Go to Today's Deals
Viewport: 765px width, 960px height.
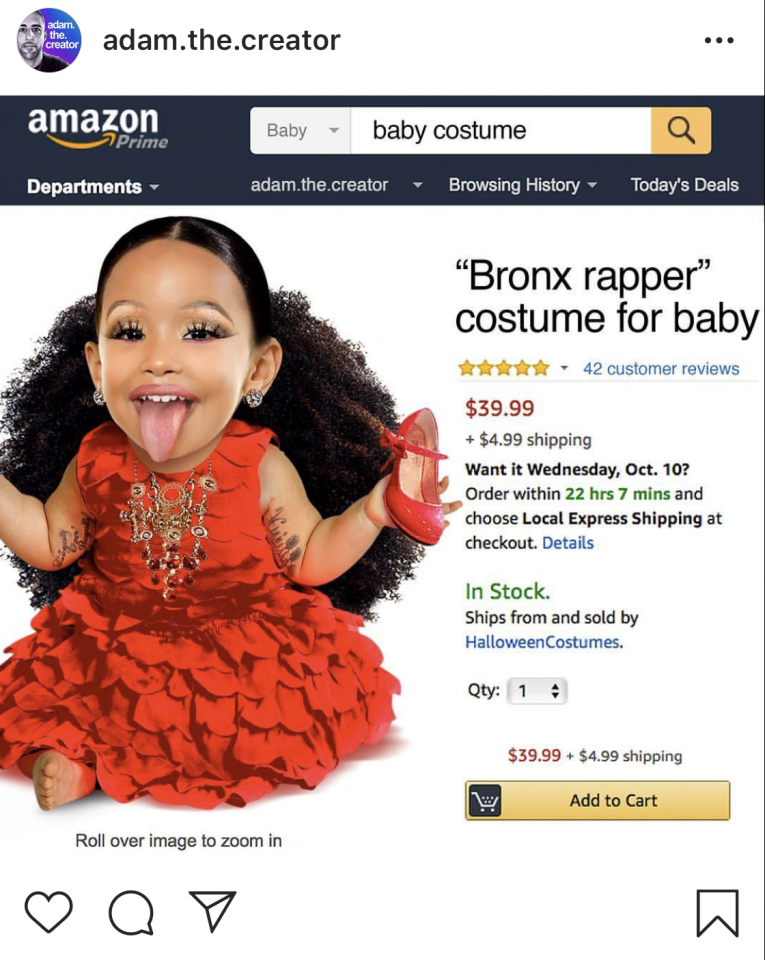[x=684, y=185]
